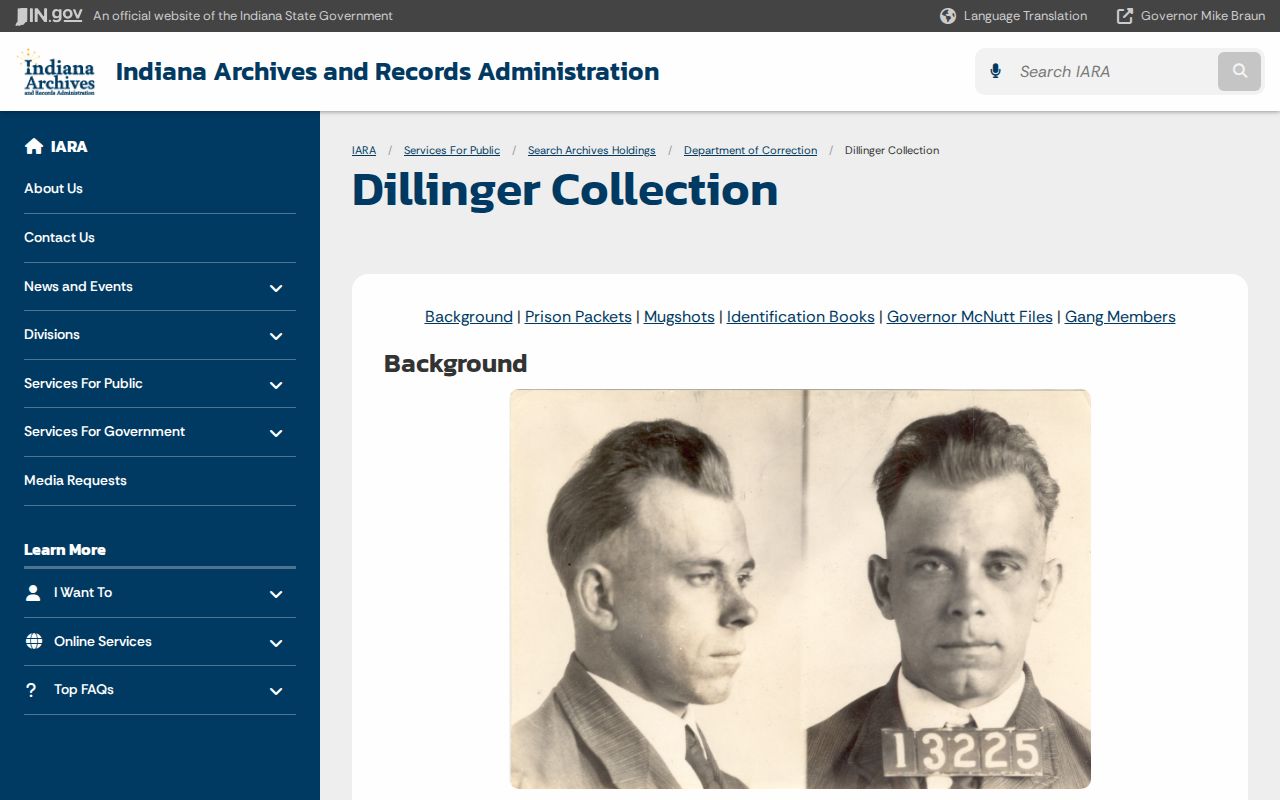Click Search Archives Holdings breadcrumb
The height and width of the screenshot is (800, 1280).
click(x=592, y=150)
